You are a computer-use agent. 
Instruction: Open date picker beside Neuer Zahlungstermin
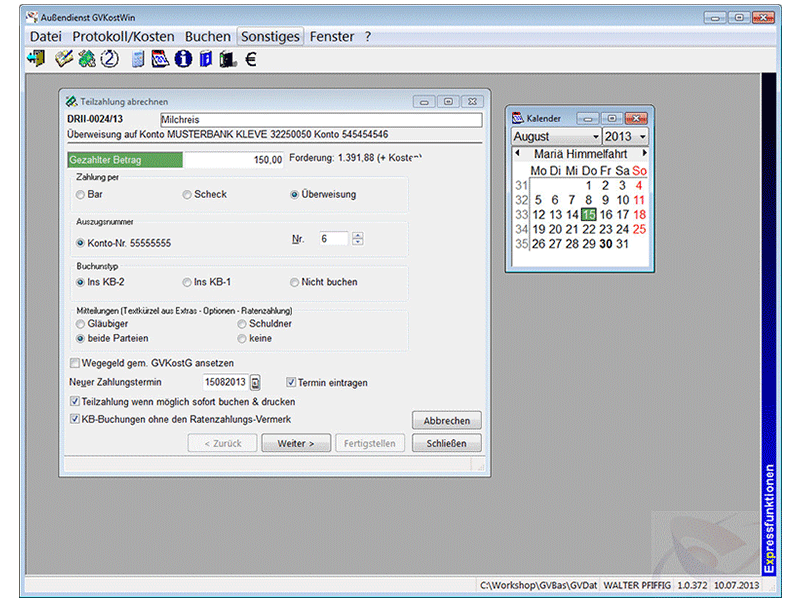point(255,382)
